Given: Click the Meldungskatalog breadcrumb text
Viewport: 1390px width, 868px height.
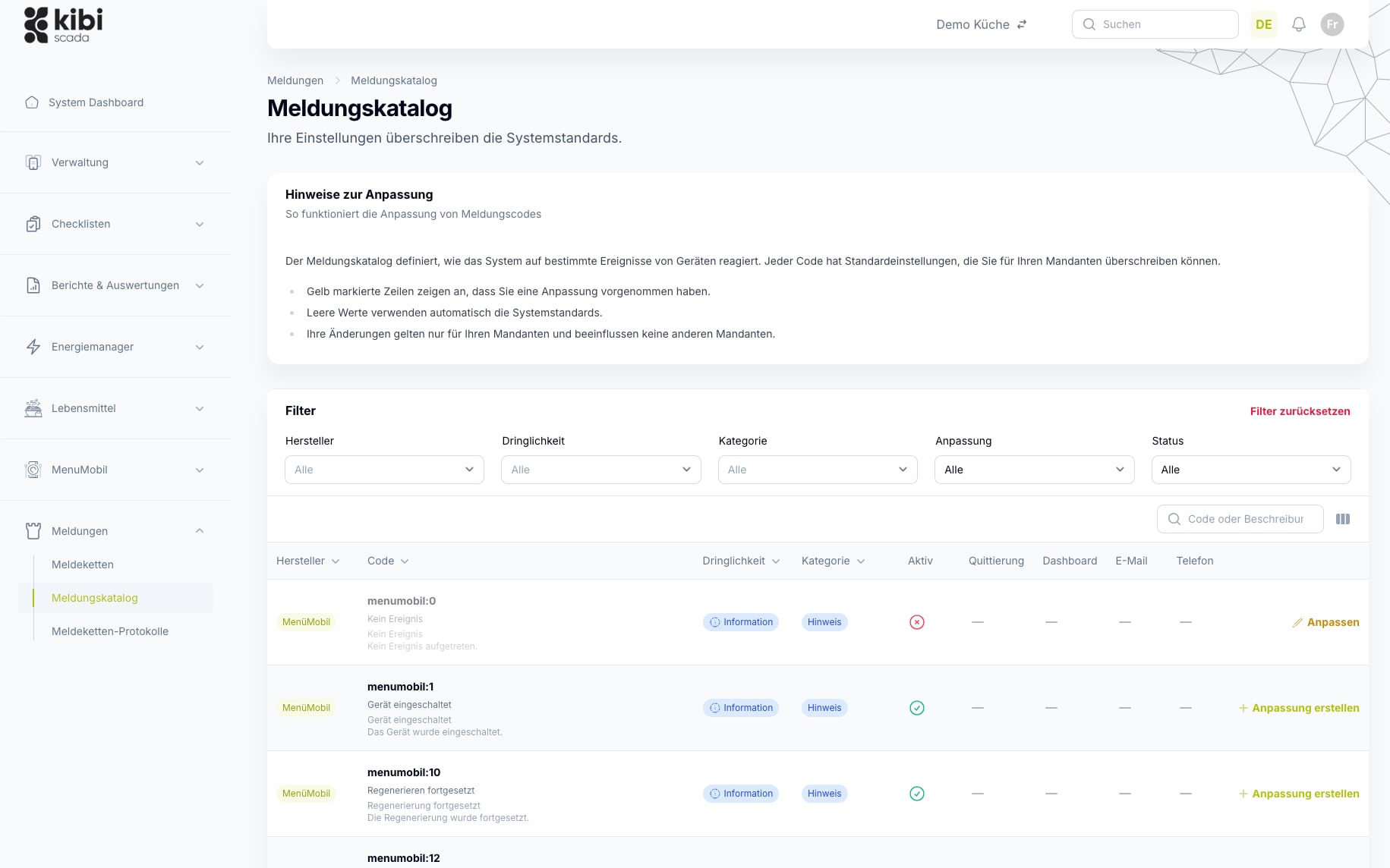Looking at the screenshot, I should pyautogui.click(x=394, y=80).
